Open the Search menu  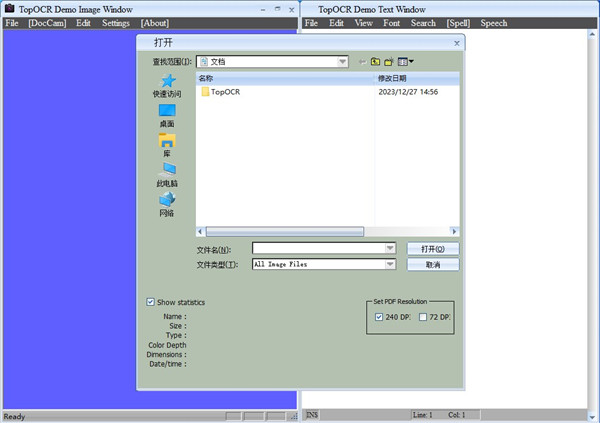(423, 23)
